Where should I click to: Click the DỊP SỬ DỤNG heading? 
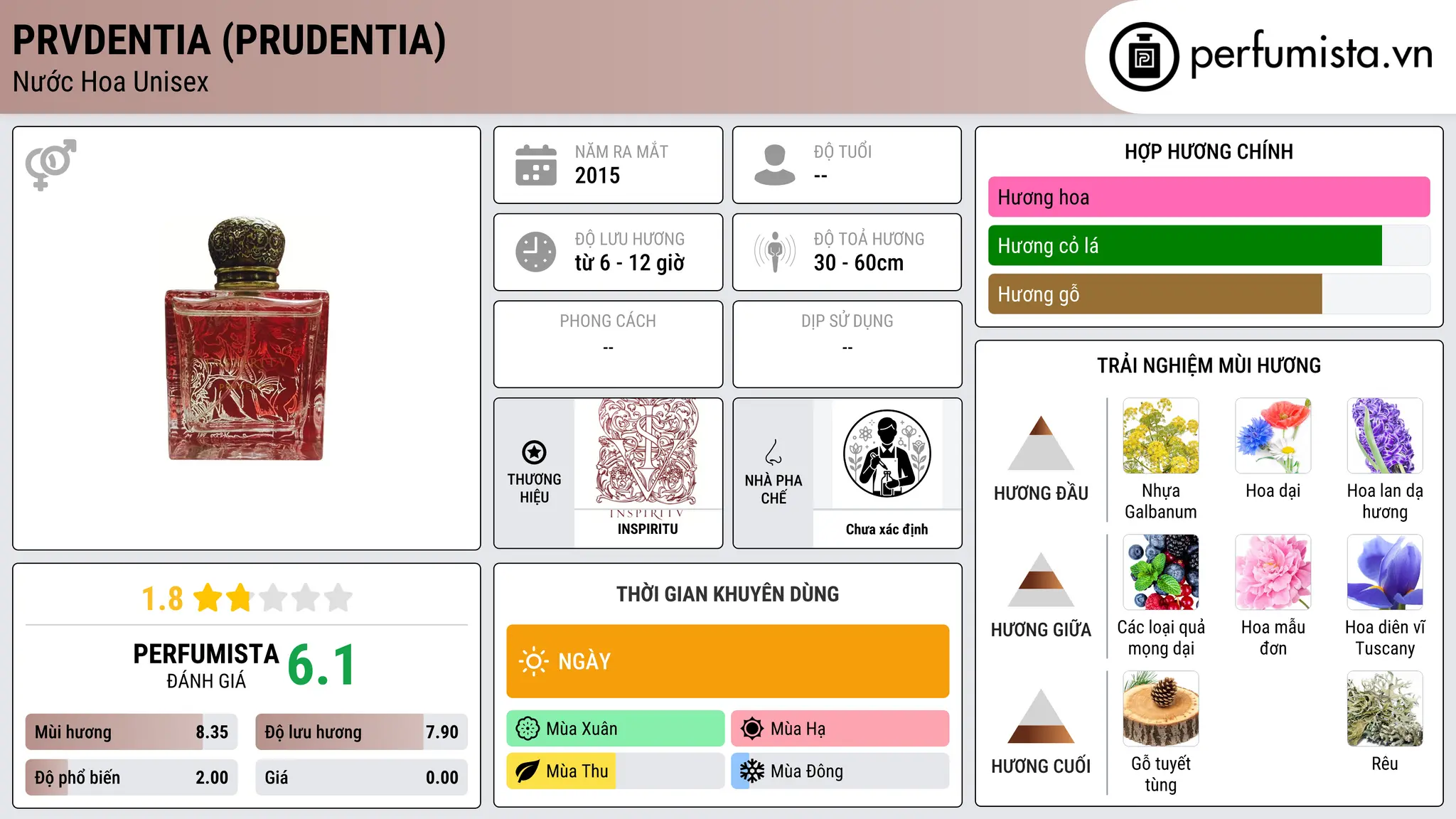(847, 321)
